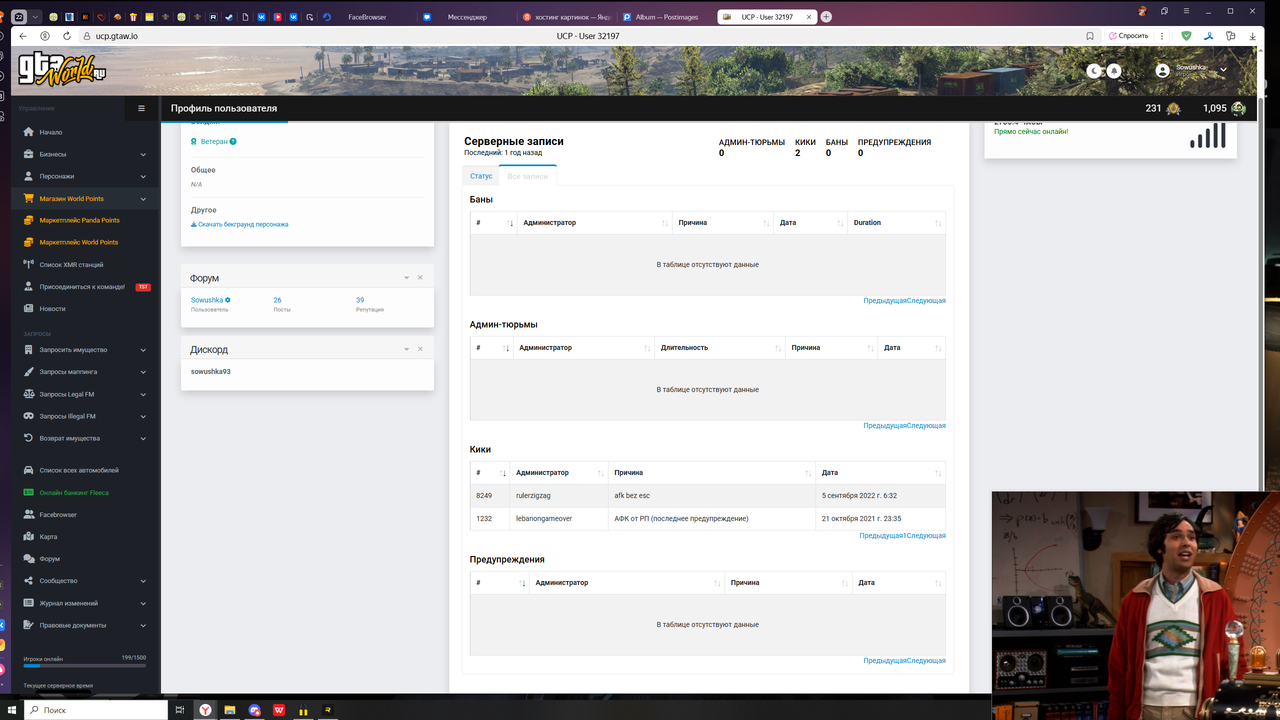Click the Сообщество share icon
1280x720 pixels.
(x=29, y=581)
